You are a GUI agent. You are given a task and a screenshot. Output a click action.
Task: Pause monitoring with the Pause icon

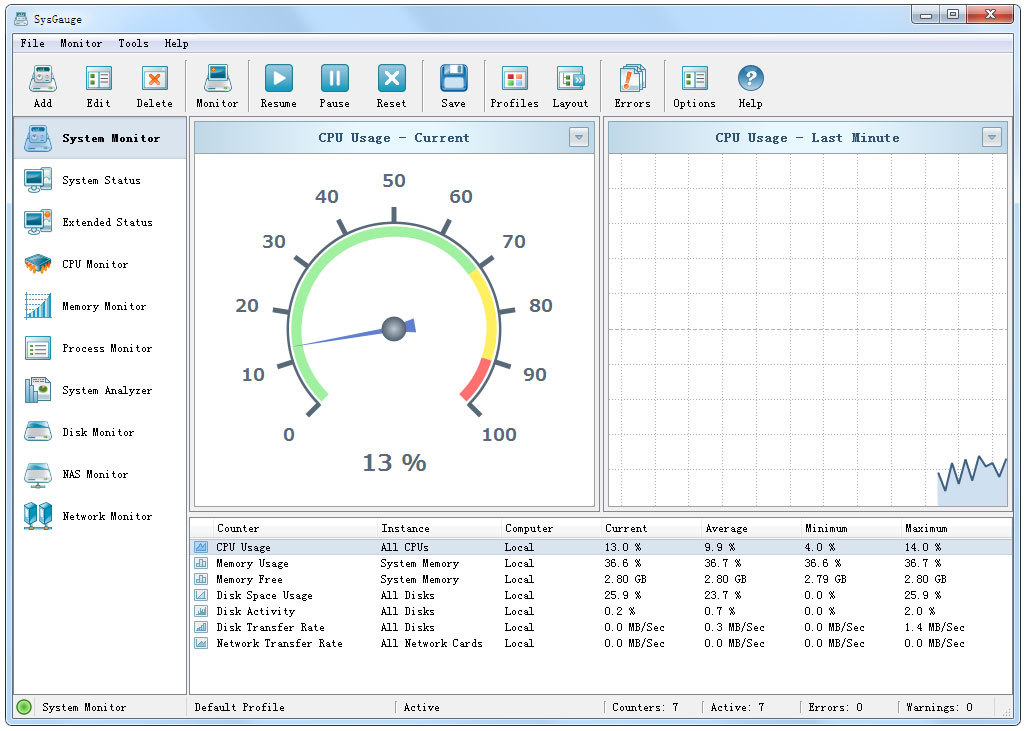point(334,80)
